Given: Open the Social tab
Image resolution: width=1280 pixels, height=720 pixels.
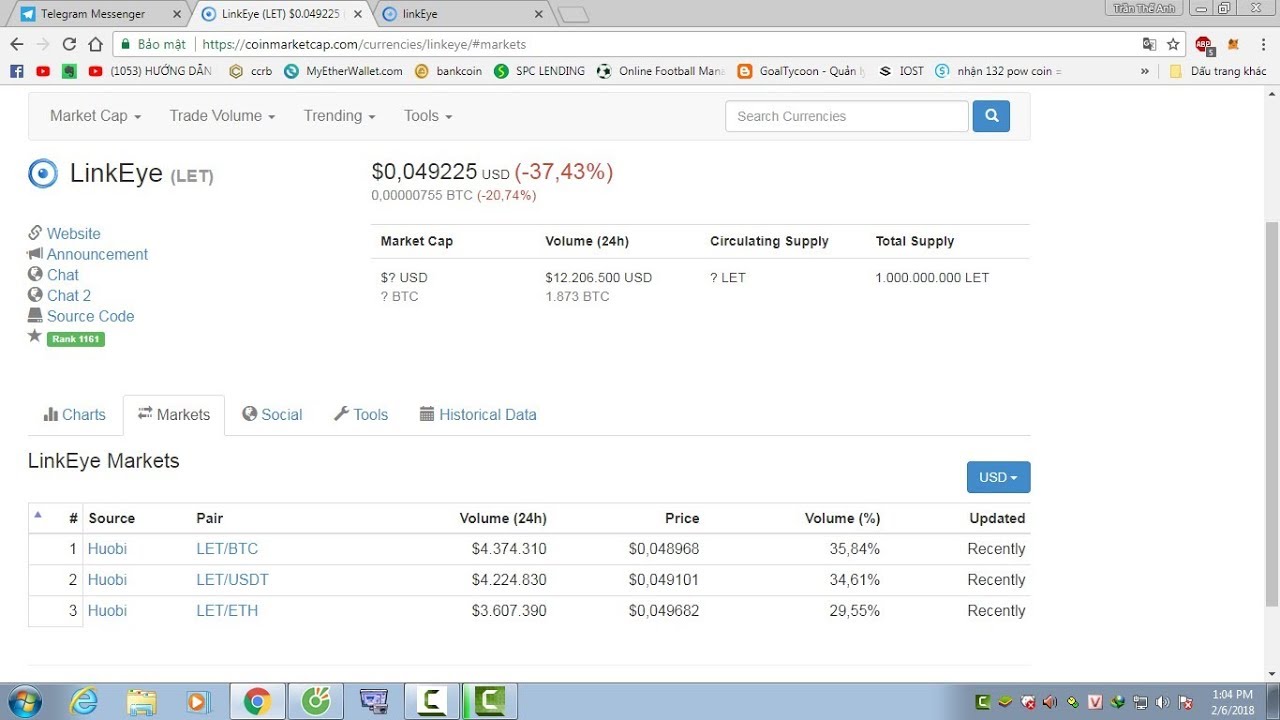Looking at the screenshot, I should [x=272, y=415].
